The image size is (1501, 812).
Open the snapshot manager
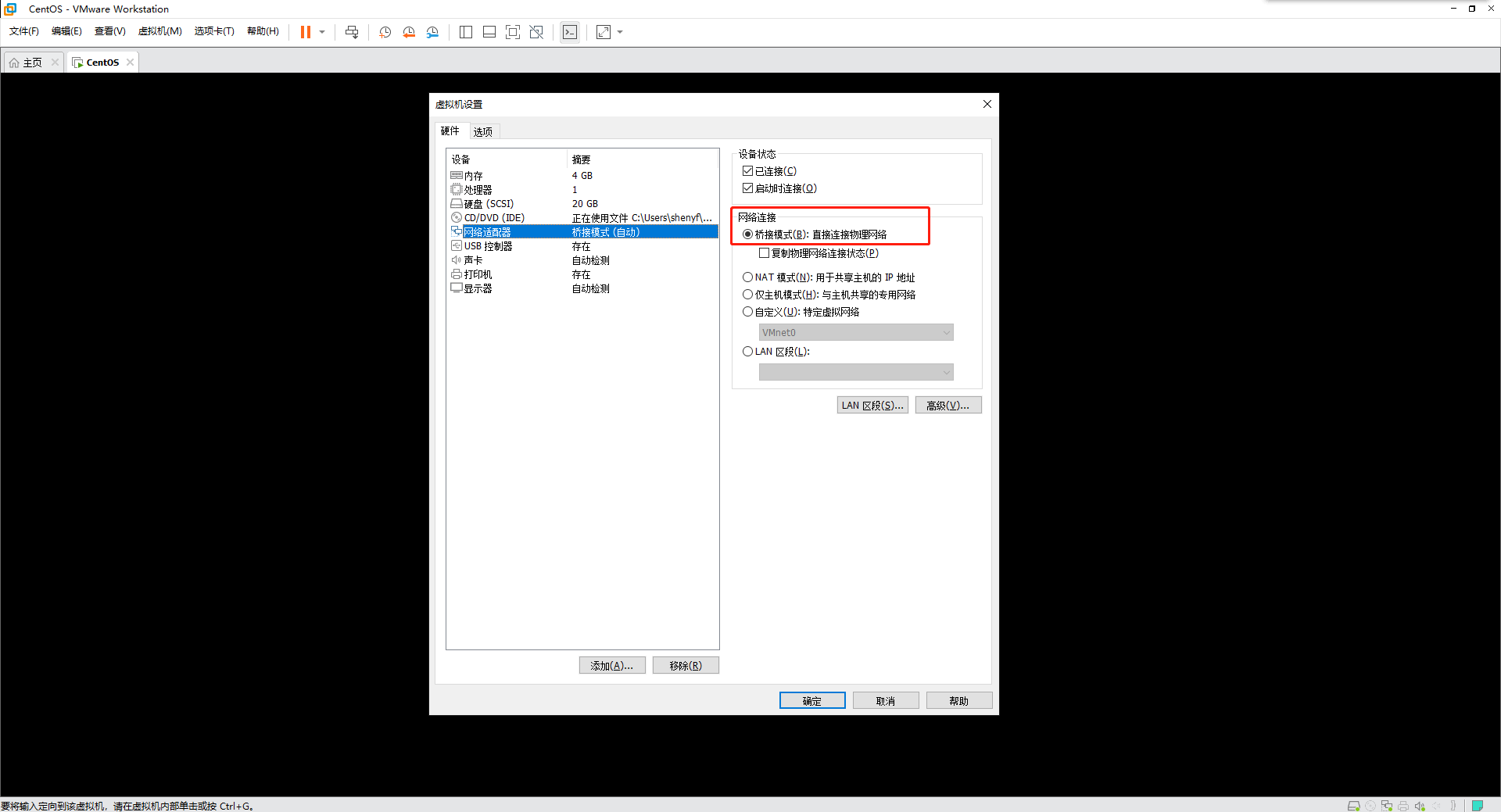click(432, 32)
